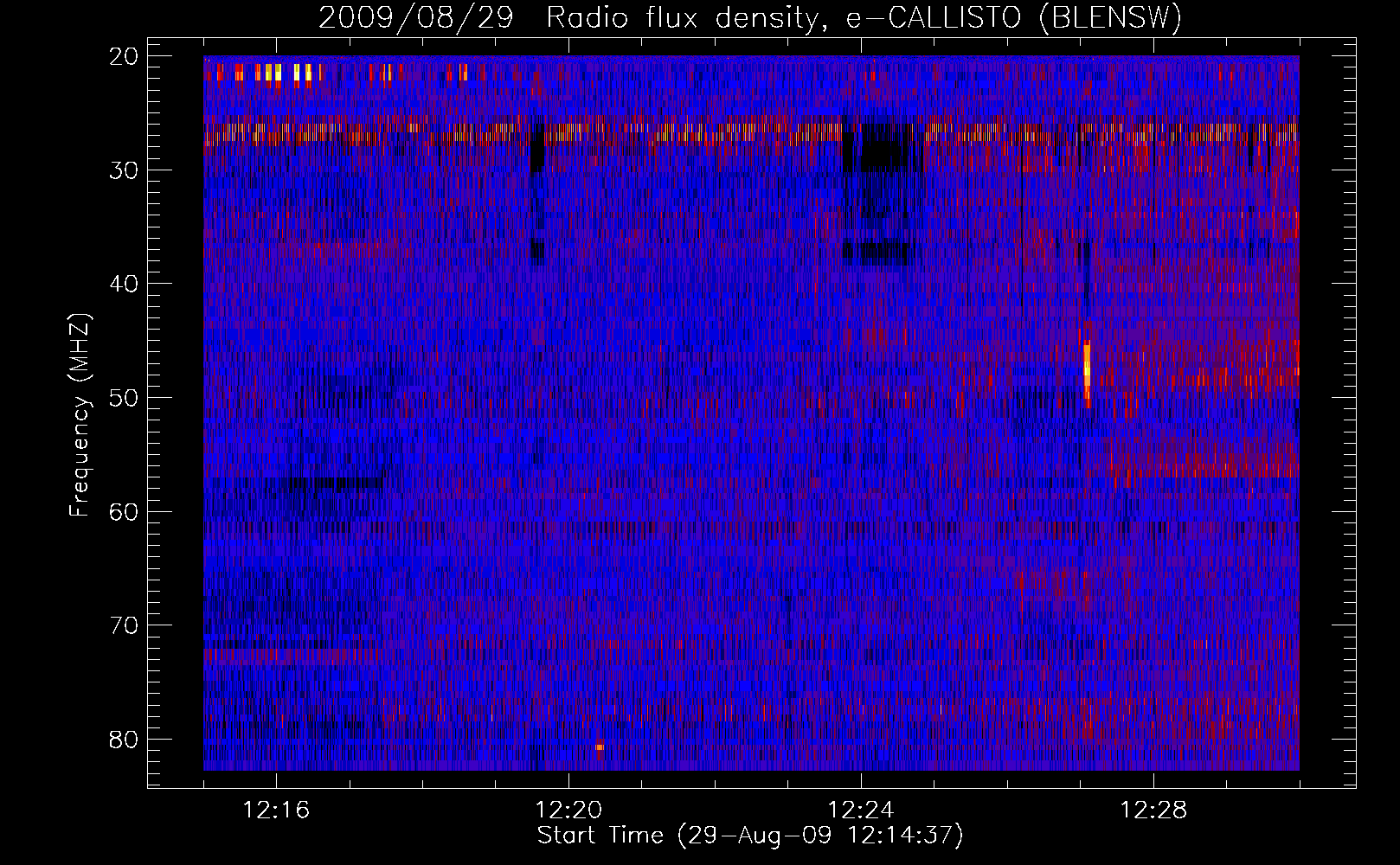Click the 60 MHz frequency tick label
This screenshot has width=1400, height=865.
[x=124, y=512]
